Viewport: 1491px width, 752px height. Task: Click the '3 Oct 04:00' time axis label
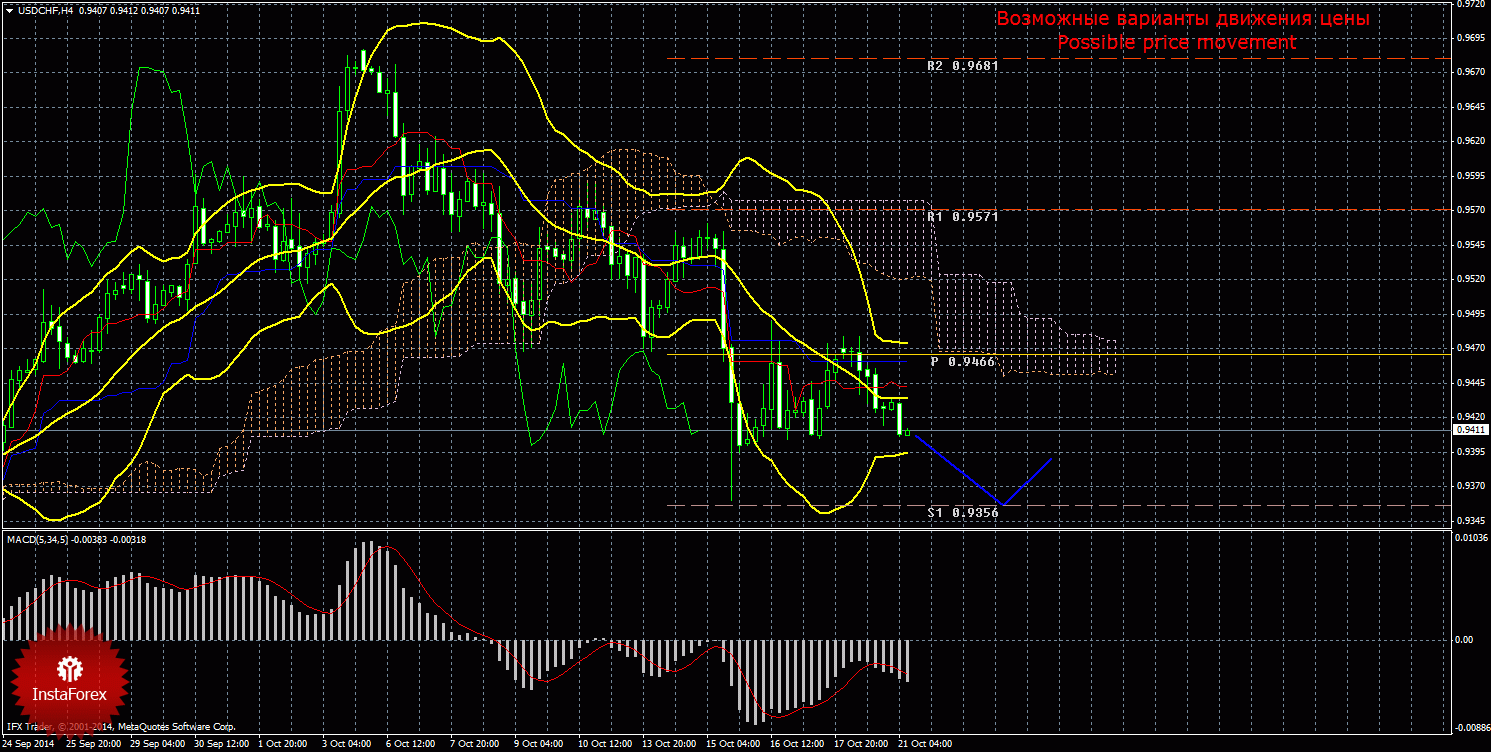pyautogui.click(x=349, y=744)
